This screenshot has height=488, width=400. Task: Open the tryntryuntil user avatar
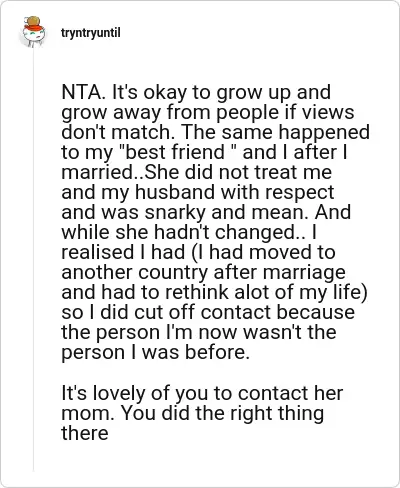tap(33, 32)
